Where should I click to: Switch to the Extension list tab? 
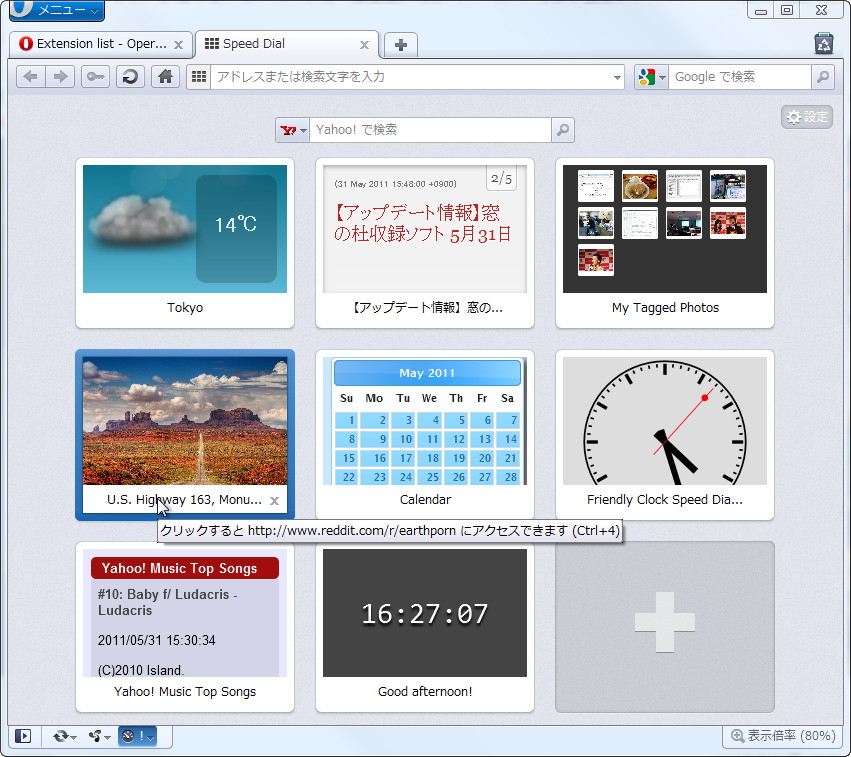click(x=95, y=44)
